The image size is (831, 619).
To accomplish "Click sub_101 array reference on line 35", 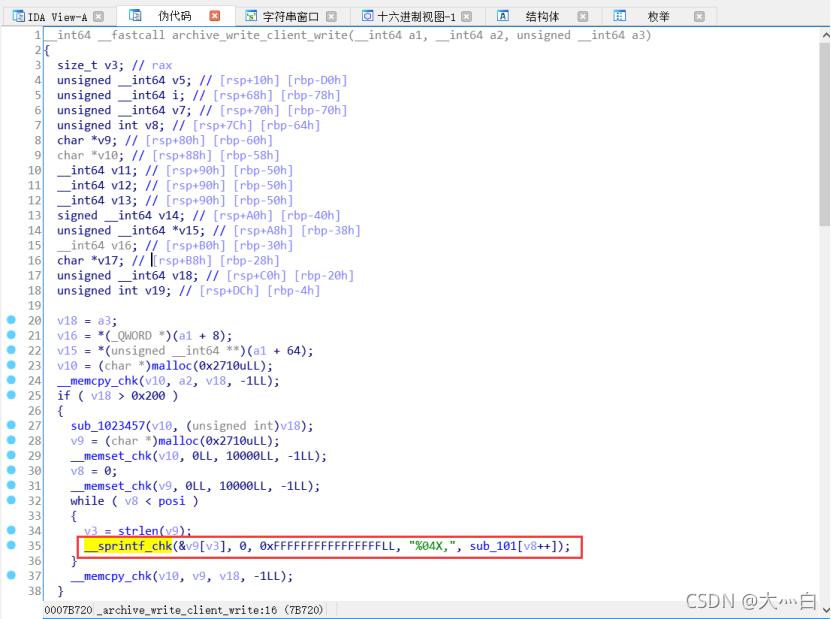I will pyautogui.click(x=493, y=546).
